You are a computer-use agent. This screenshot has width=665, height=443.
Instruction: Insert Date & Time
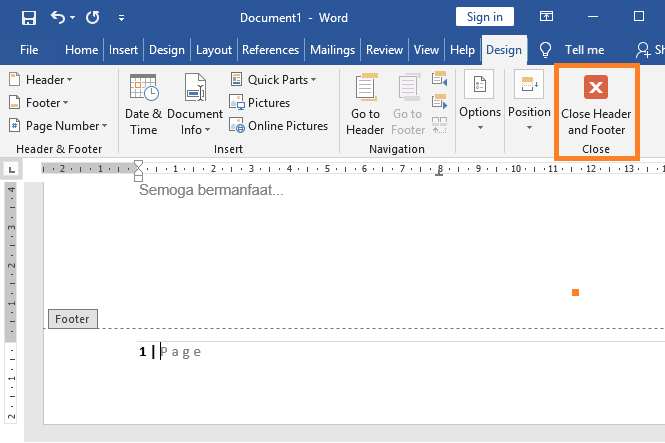coord(143,104)
